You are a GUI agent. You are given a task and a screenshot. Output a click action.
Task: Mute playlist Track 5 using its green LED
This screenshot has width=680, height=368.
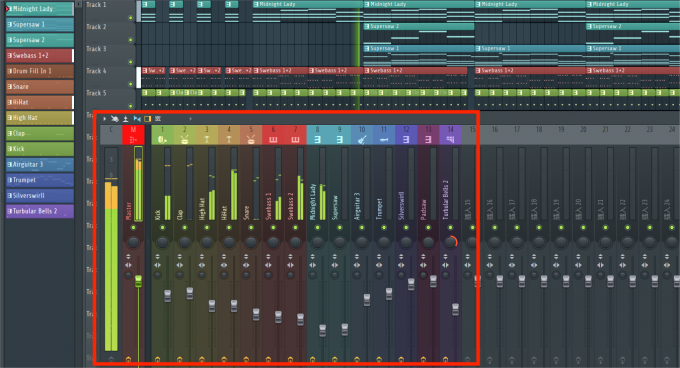(x=131, y=106)
